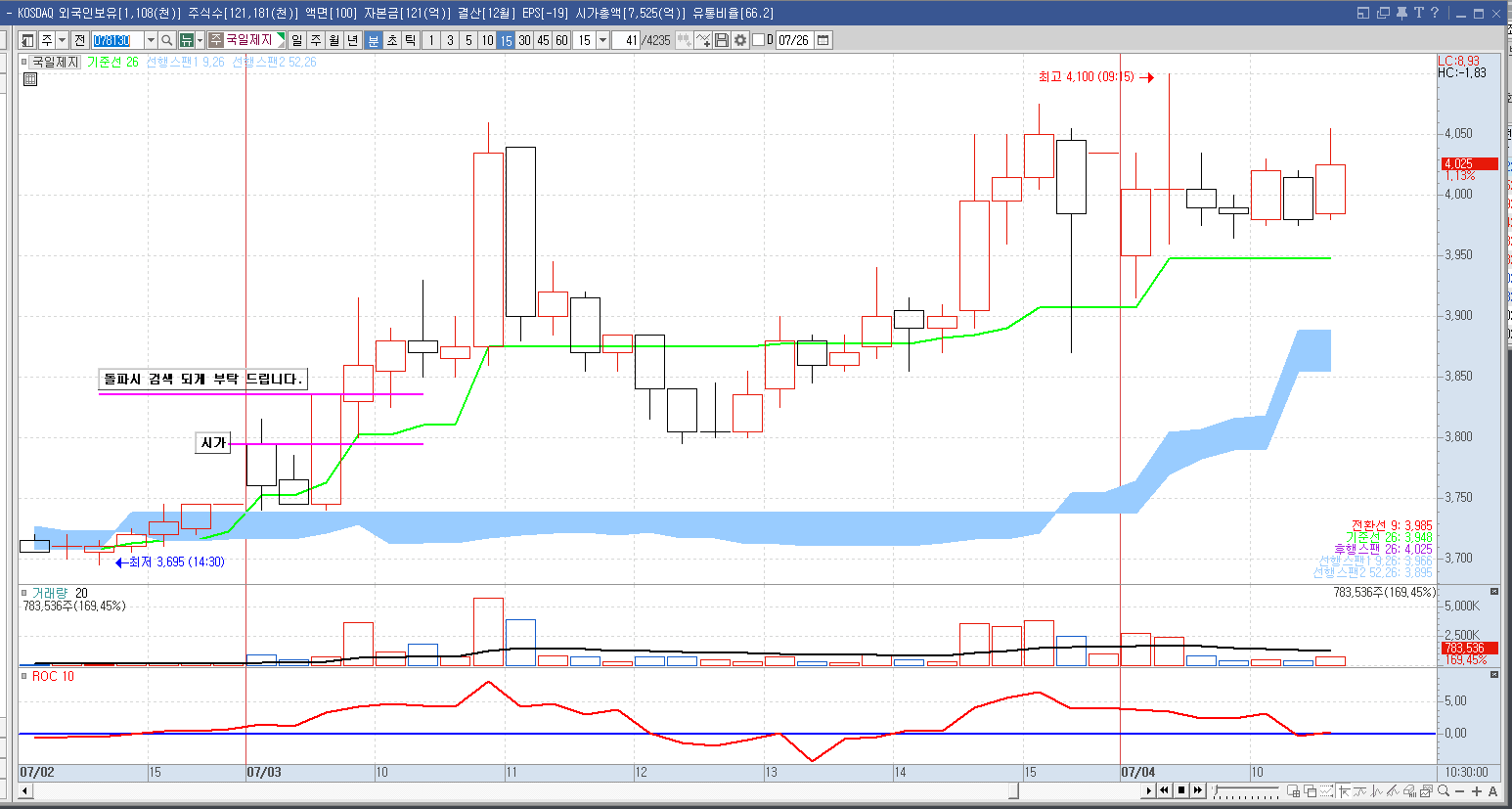The width and height of the screenshot is (1512, 809).
Task: Switch to daily (일) chart period
Action: click(297, 40)
